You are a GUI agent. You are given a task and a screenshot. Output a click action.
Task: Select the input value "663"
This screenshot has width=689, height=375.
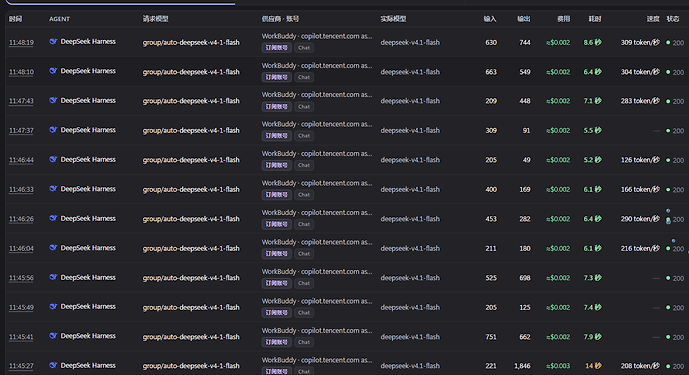point(491,72)
